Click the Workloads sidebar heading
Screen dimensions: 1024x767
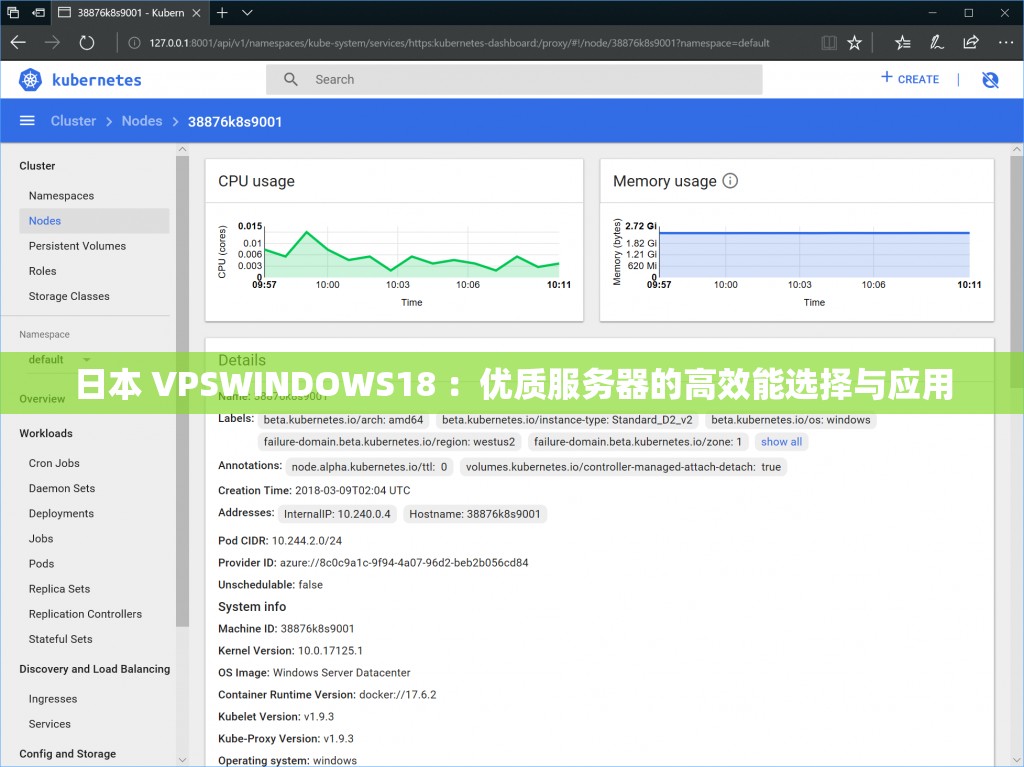pos(46,433)
